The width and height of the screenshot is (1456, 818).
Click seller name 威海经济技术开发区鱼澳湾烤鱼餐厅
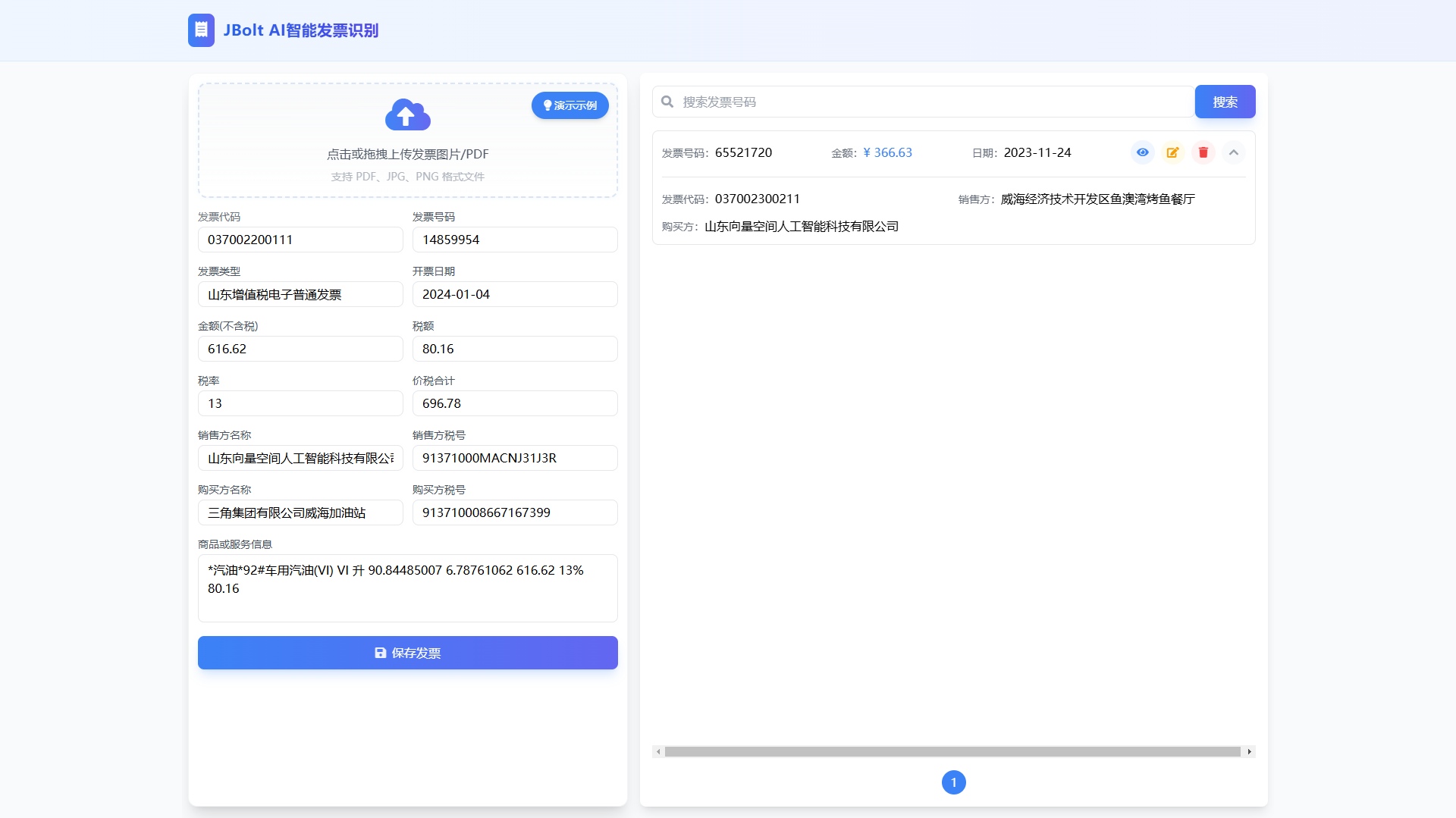click(x=1098, y=199)
